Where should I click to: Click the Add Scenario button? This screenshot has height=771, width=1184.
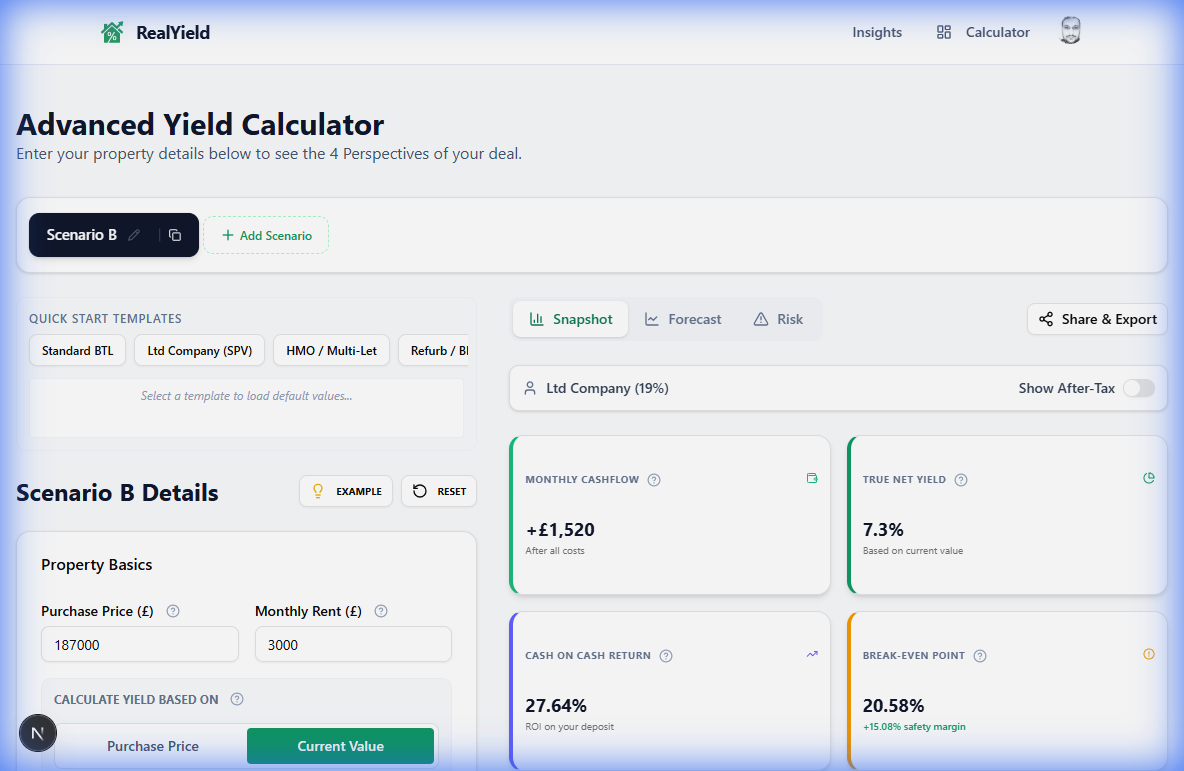tap(266, 235)
